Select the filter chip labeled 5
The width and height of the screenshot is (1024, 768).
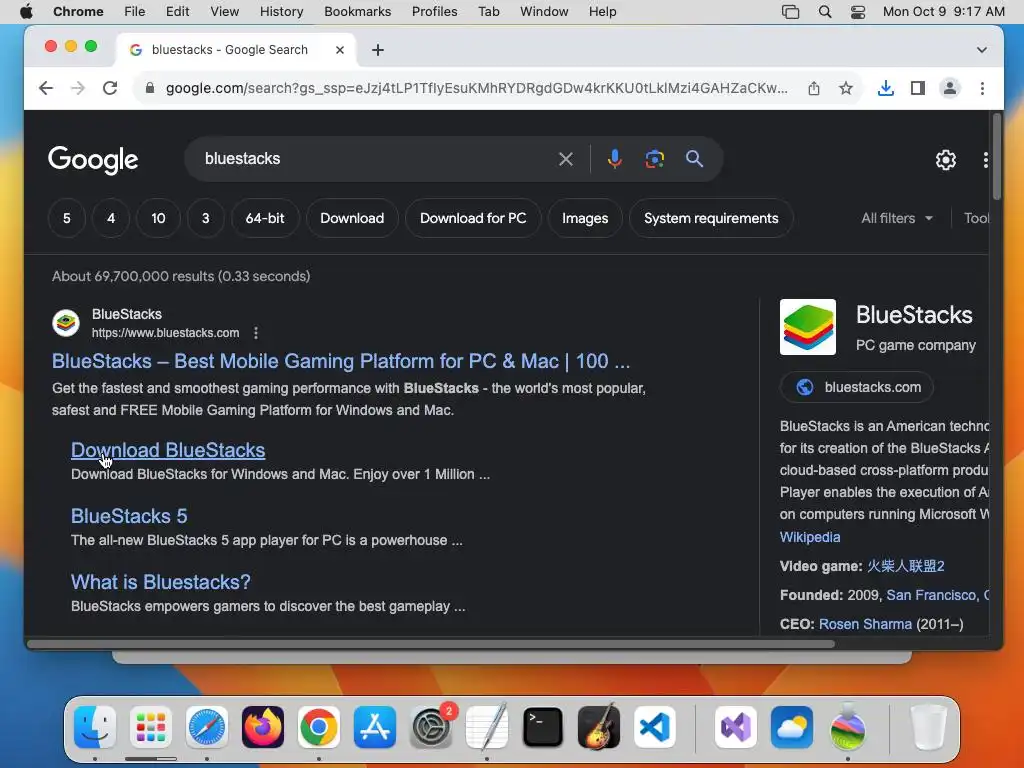click(67, 218)
